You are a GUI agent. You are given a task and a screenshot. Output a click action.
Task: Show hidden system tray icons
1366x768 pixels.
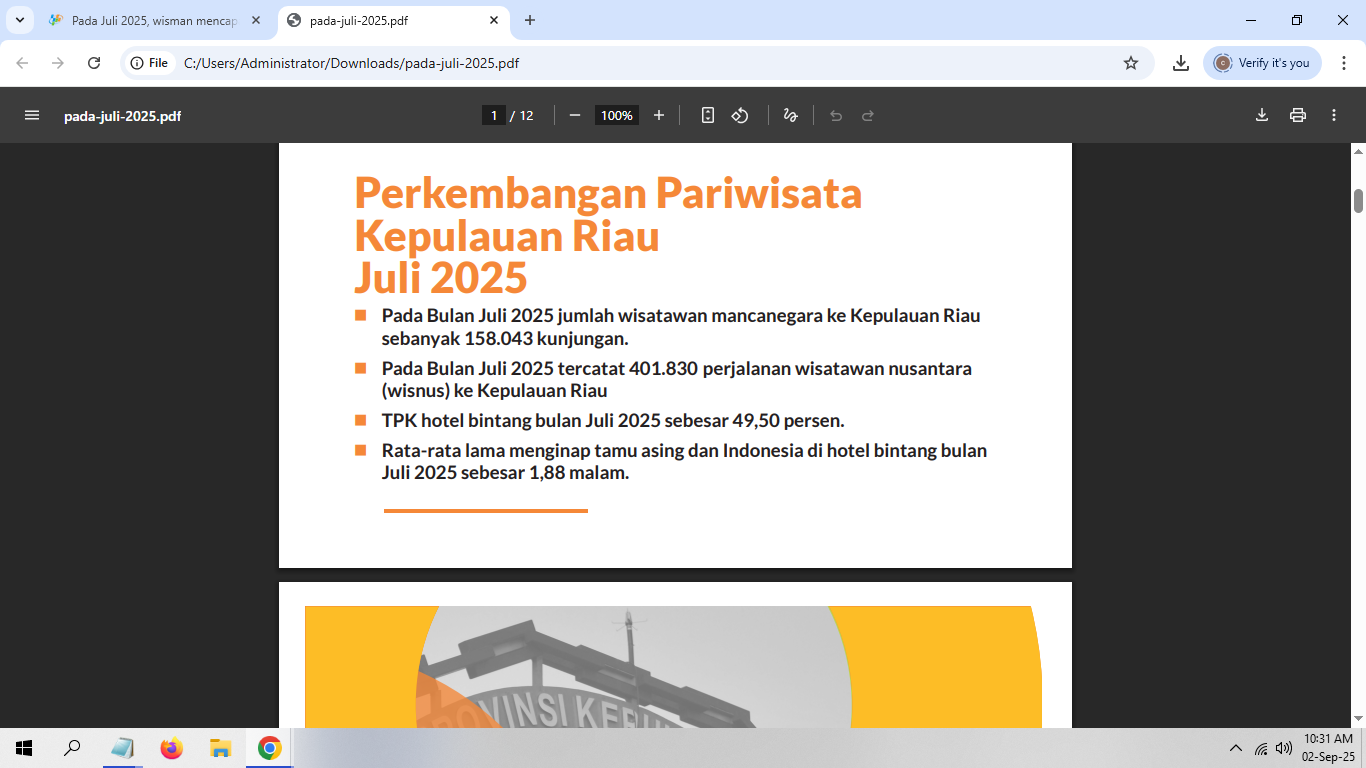click(x=1236, y=748)
